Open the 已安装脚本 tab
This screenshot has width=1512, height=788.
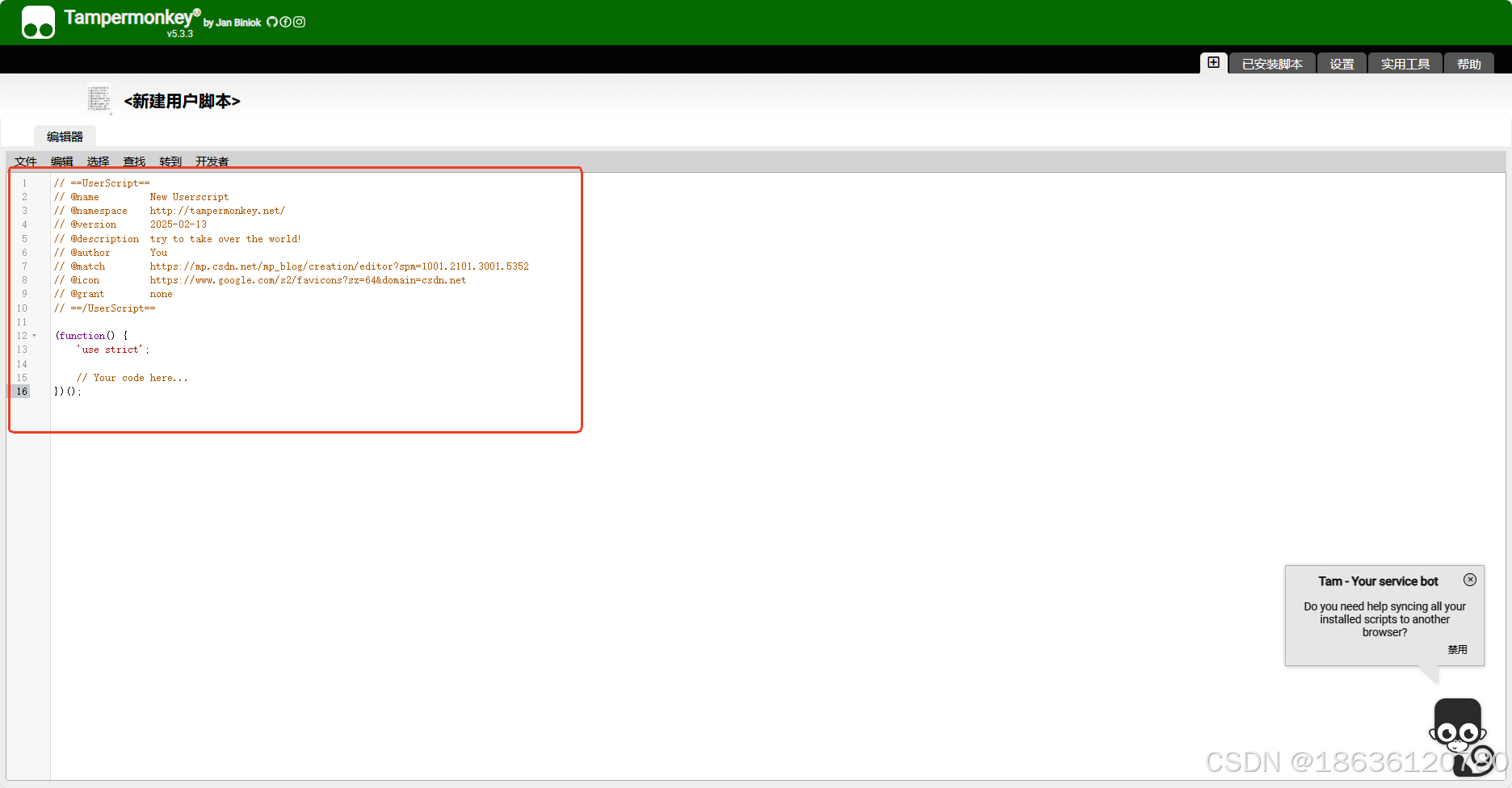coord(1272,64)
